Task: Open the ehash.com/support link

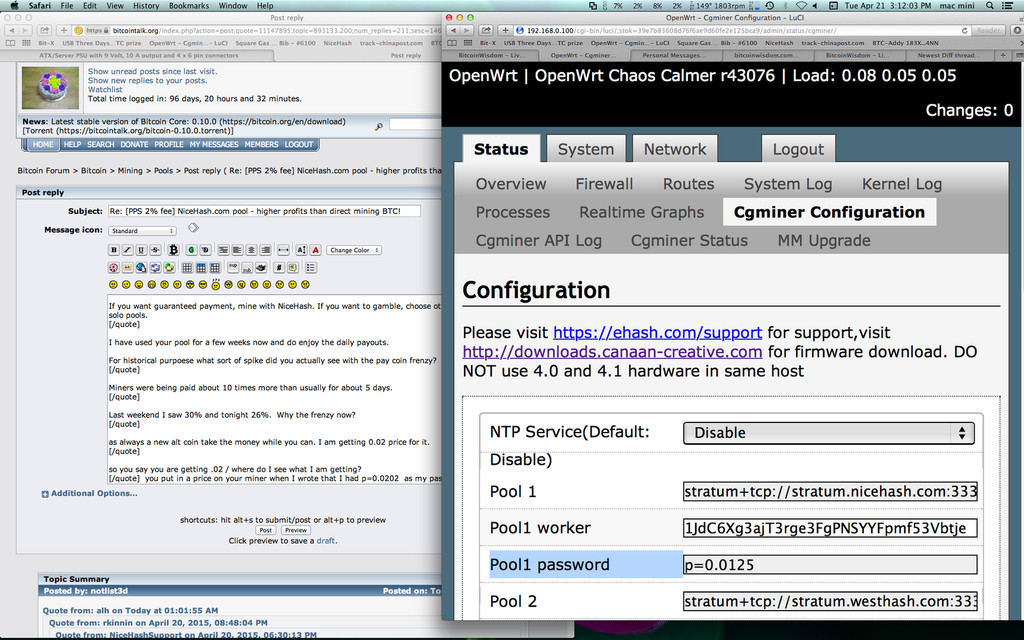Action: pos(658,332)
